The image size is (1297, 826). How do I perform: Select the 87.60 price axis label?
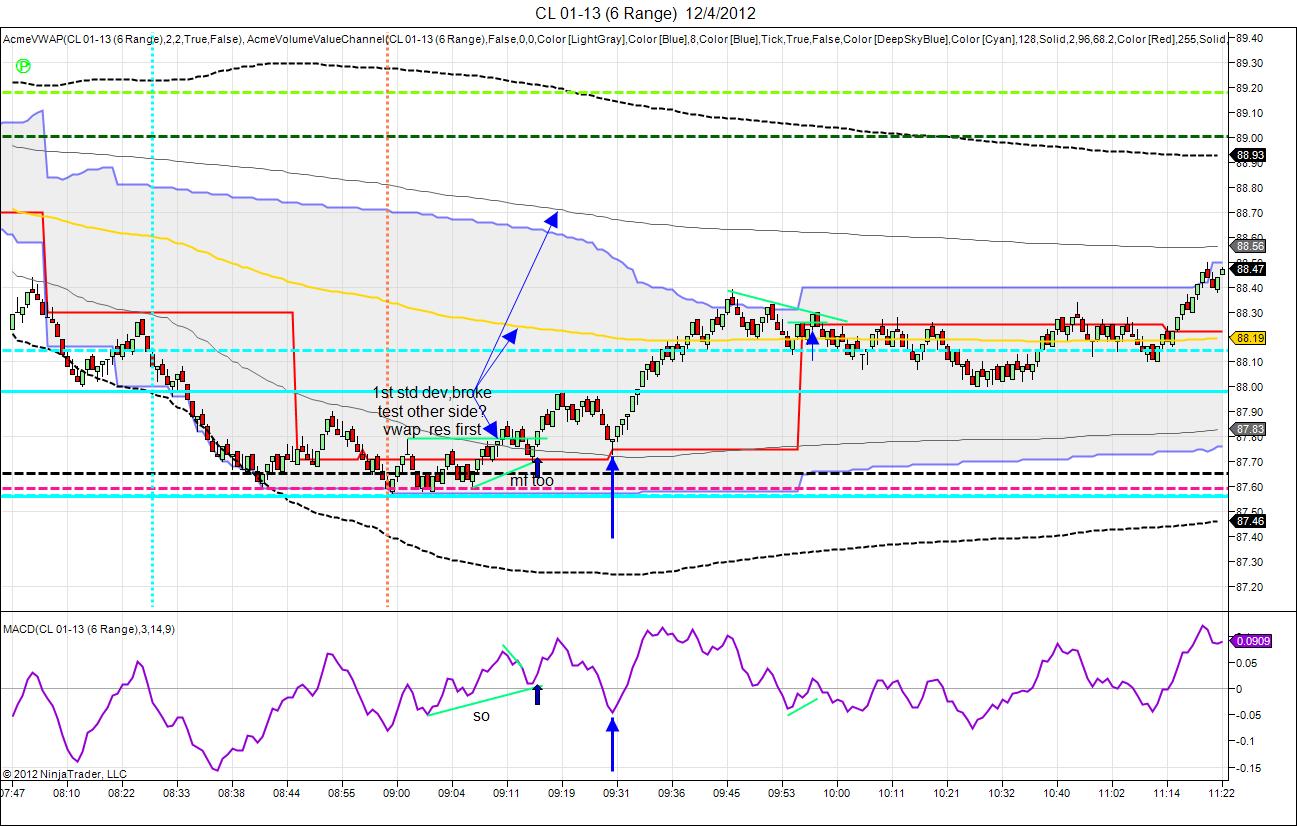(1250, 487)
